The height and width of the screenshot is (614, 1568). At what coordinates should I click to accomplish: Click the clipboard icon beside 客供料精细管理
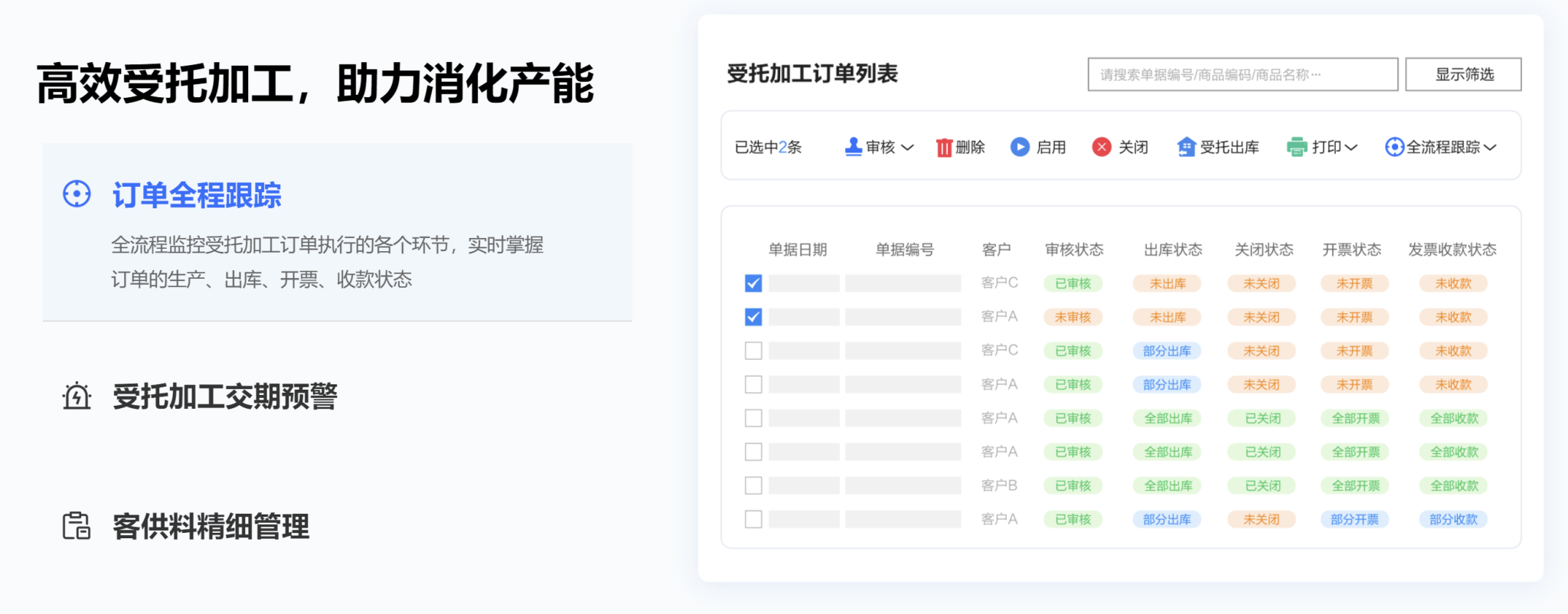(x=77, y=526)
